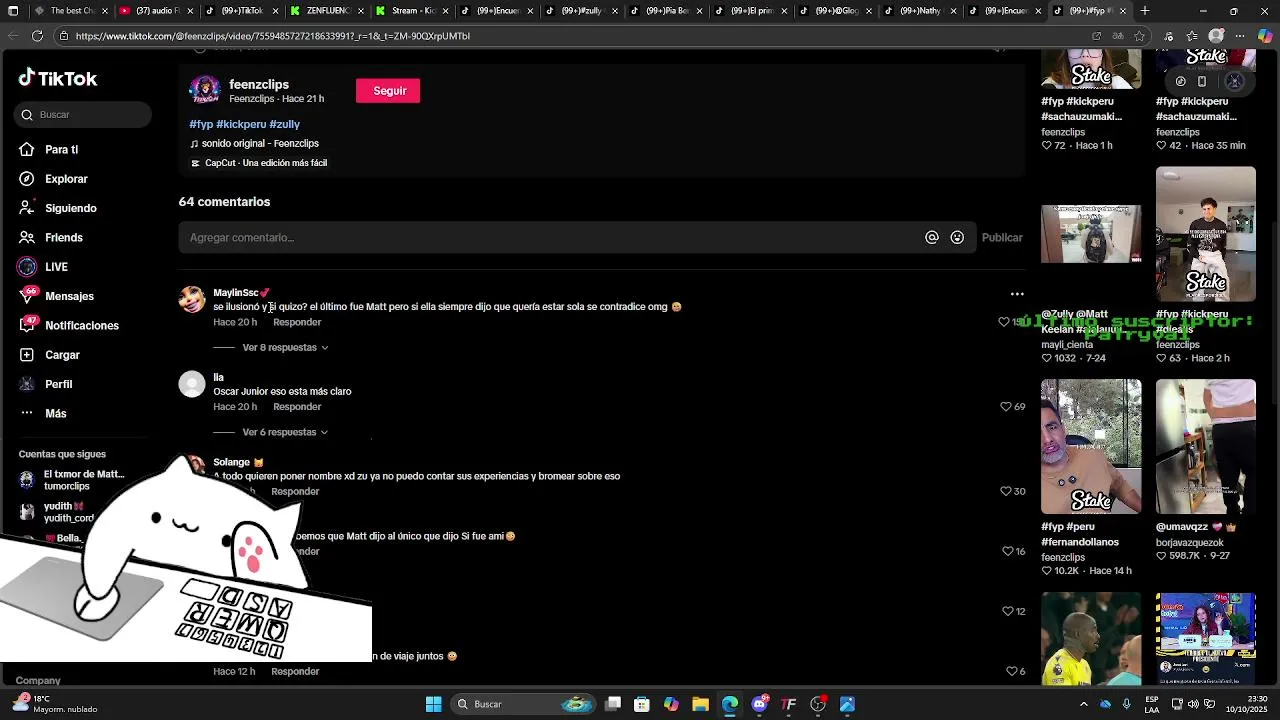Reload the page in browser
The width and height of the screenshot is (1280, 720).
coord(37,36)
